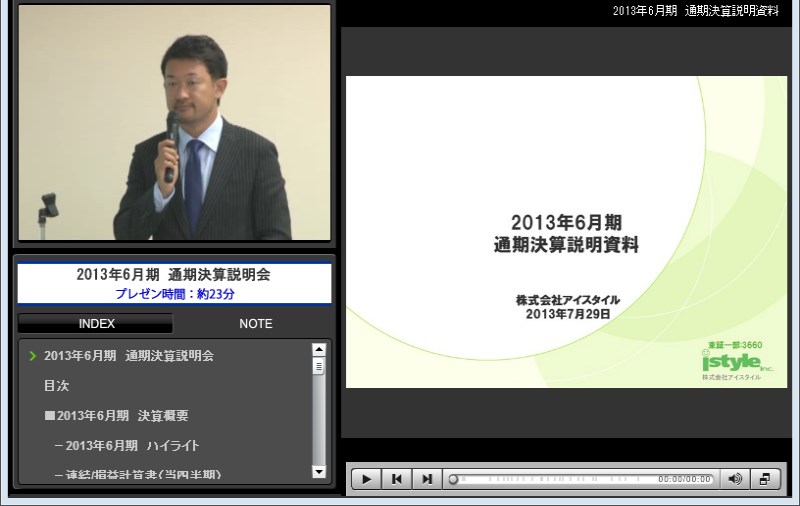Select the 目次 index entry
The height and width of the screenshot is (506, 800).
coord(56,386)
